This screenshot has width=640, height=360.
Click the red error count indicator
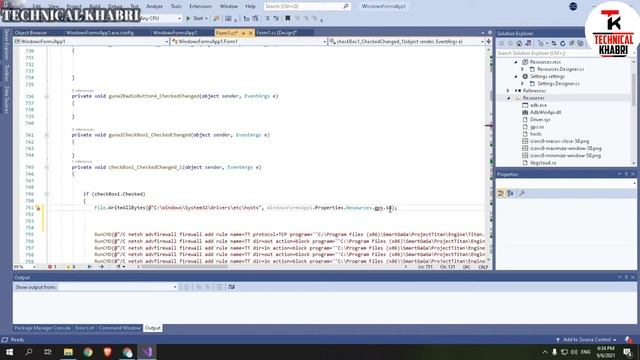coord(52,267)
